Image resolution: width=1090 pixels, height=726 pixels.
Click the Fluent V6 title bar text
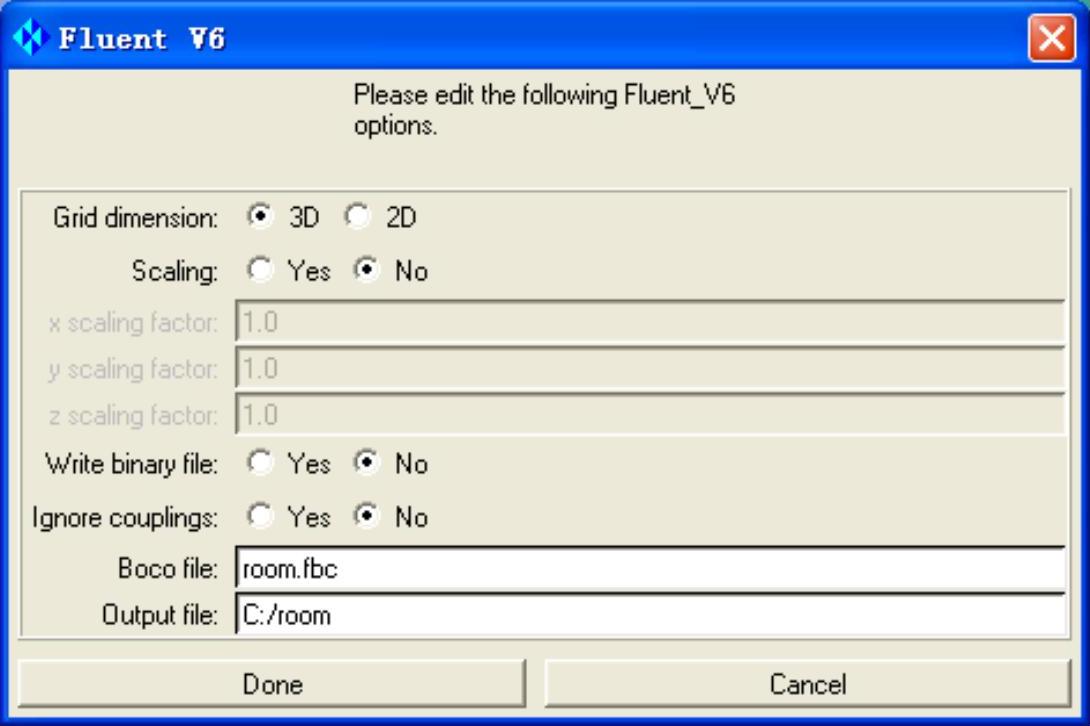(x=141, y=41)
